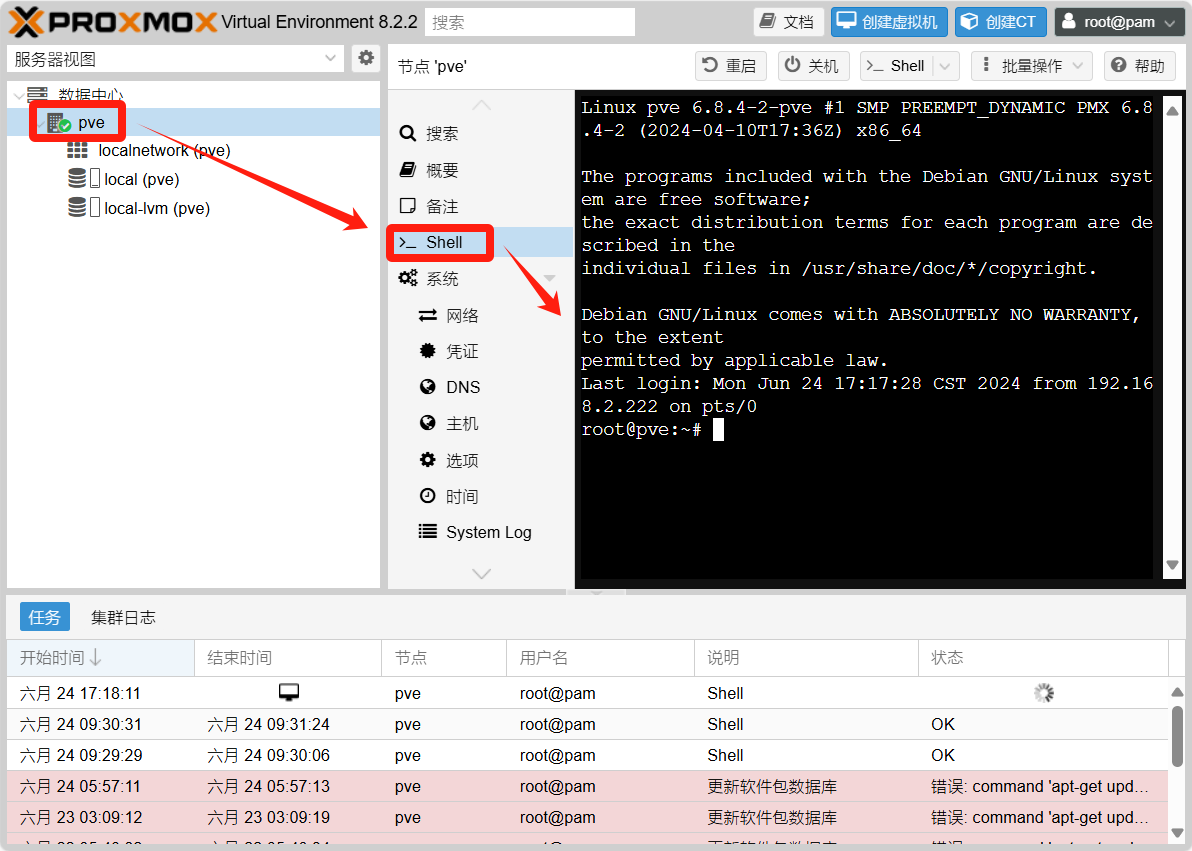Open System Log in side menu
1192x851 pixels.
tap(488, 532)
